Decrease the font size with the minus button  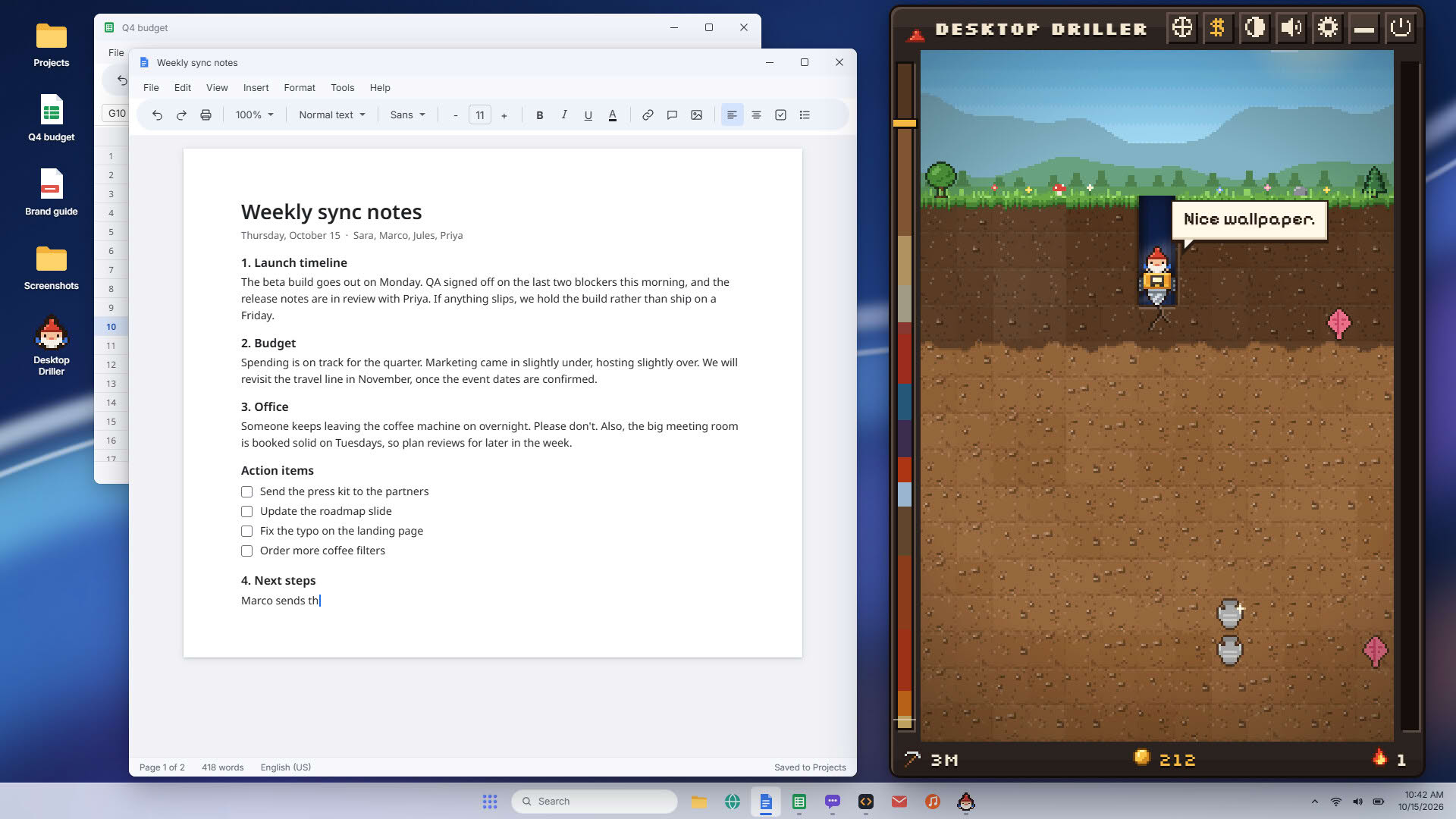[x=455, y=115]
